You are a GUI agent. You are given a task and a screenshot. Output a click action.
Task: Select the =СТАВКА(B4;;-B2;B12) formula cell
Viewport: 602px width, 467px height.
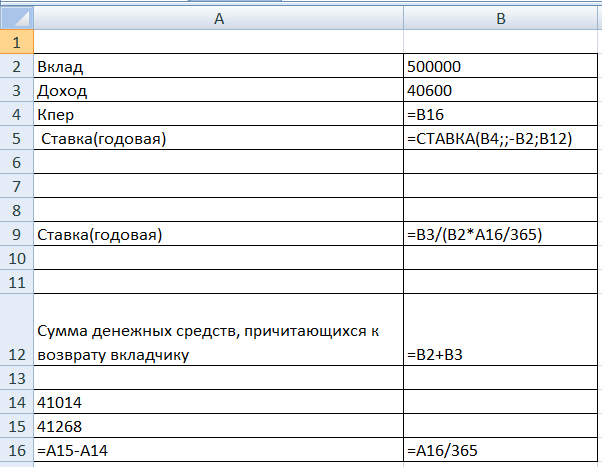[501, 138]
